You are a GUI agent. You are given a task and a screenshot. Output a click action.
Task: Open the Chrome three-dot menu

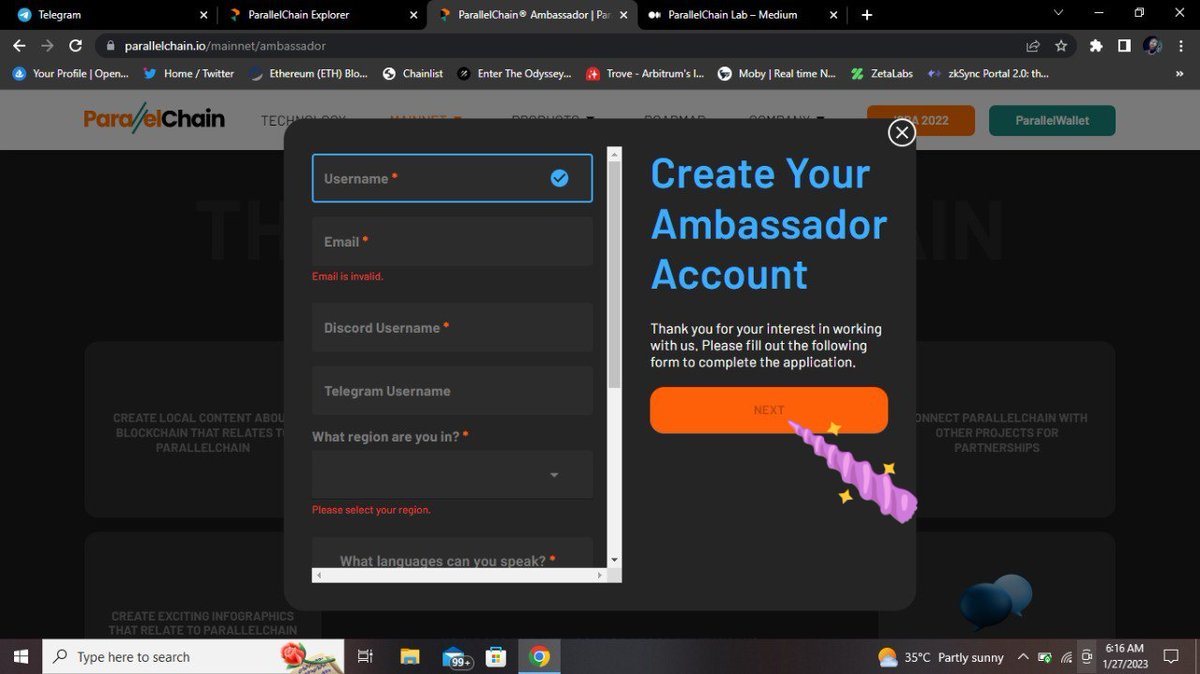click(1180, 46)
